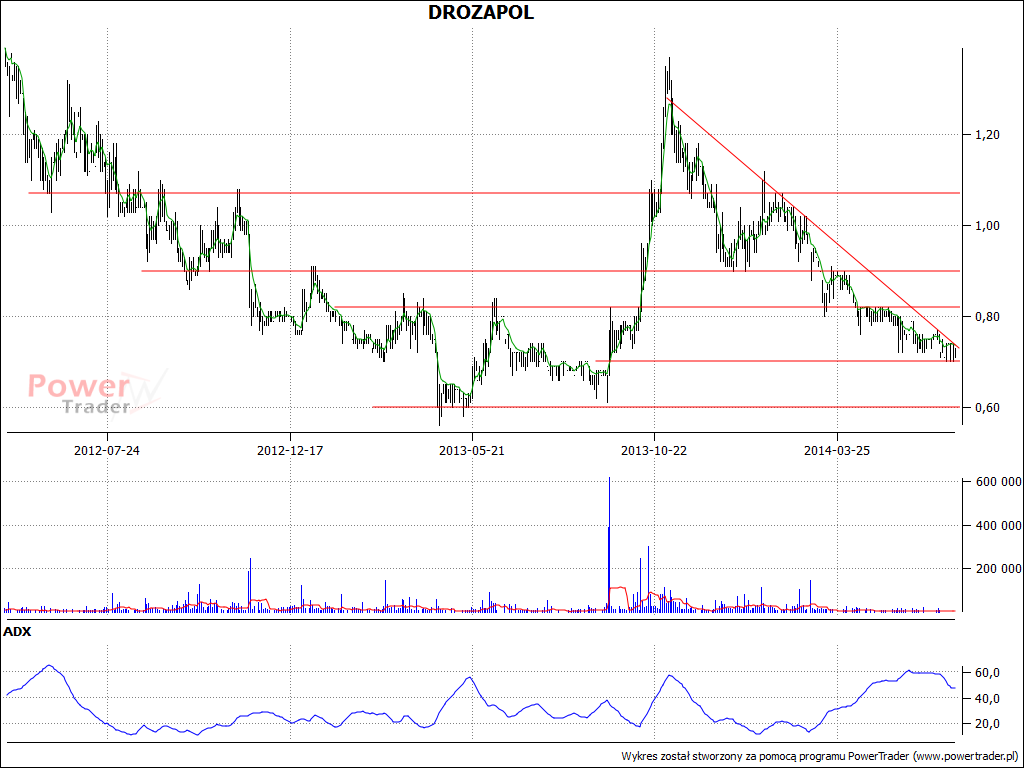Click the 2013-05-21 date label
The width and height of the screenshot is (1024, 768).
[472, 451]
